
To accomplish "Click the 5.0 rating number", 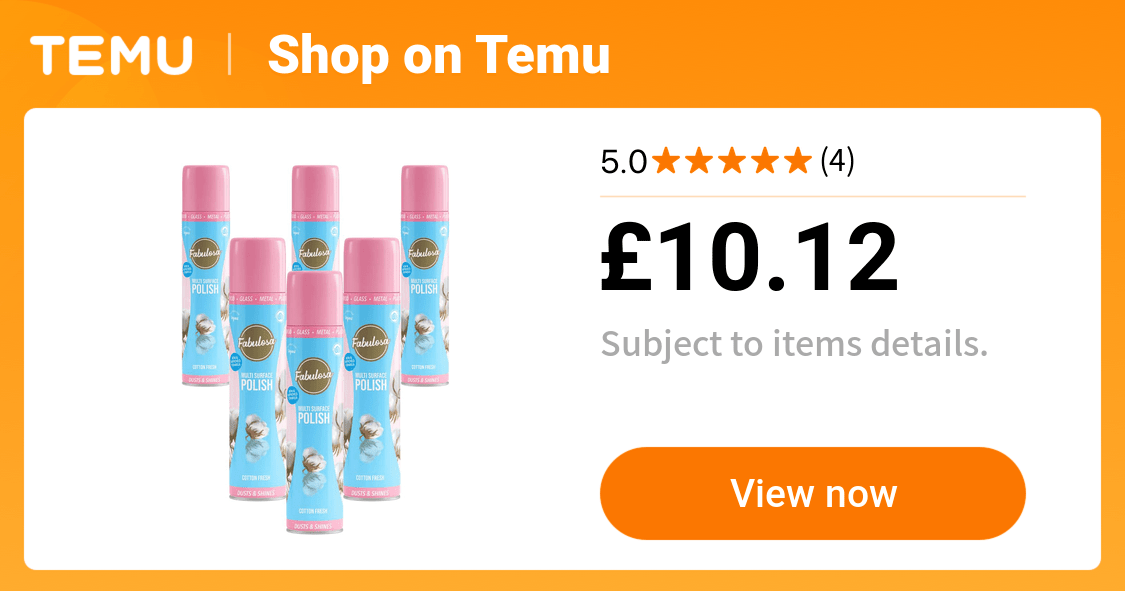I will pos(623,162).
